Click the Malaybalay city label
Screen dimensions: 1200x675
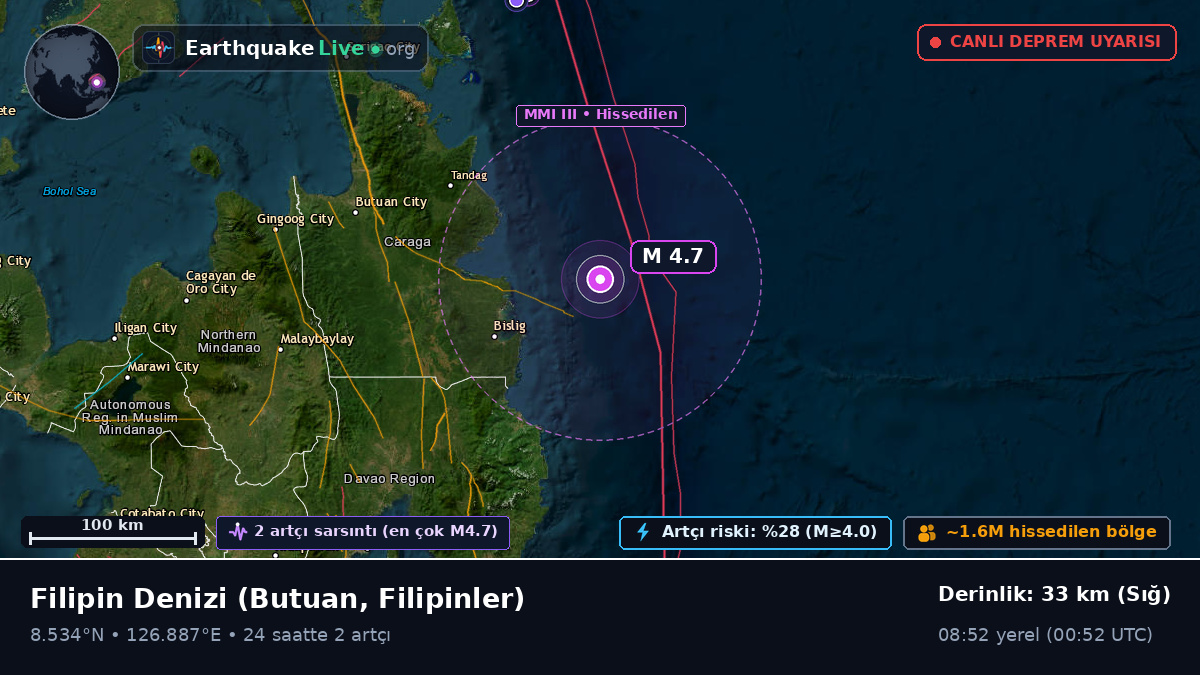click(317, 339)
